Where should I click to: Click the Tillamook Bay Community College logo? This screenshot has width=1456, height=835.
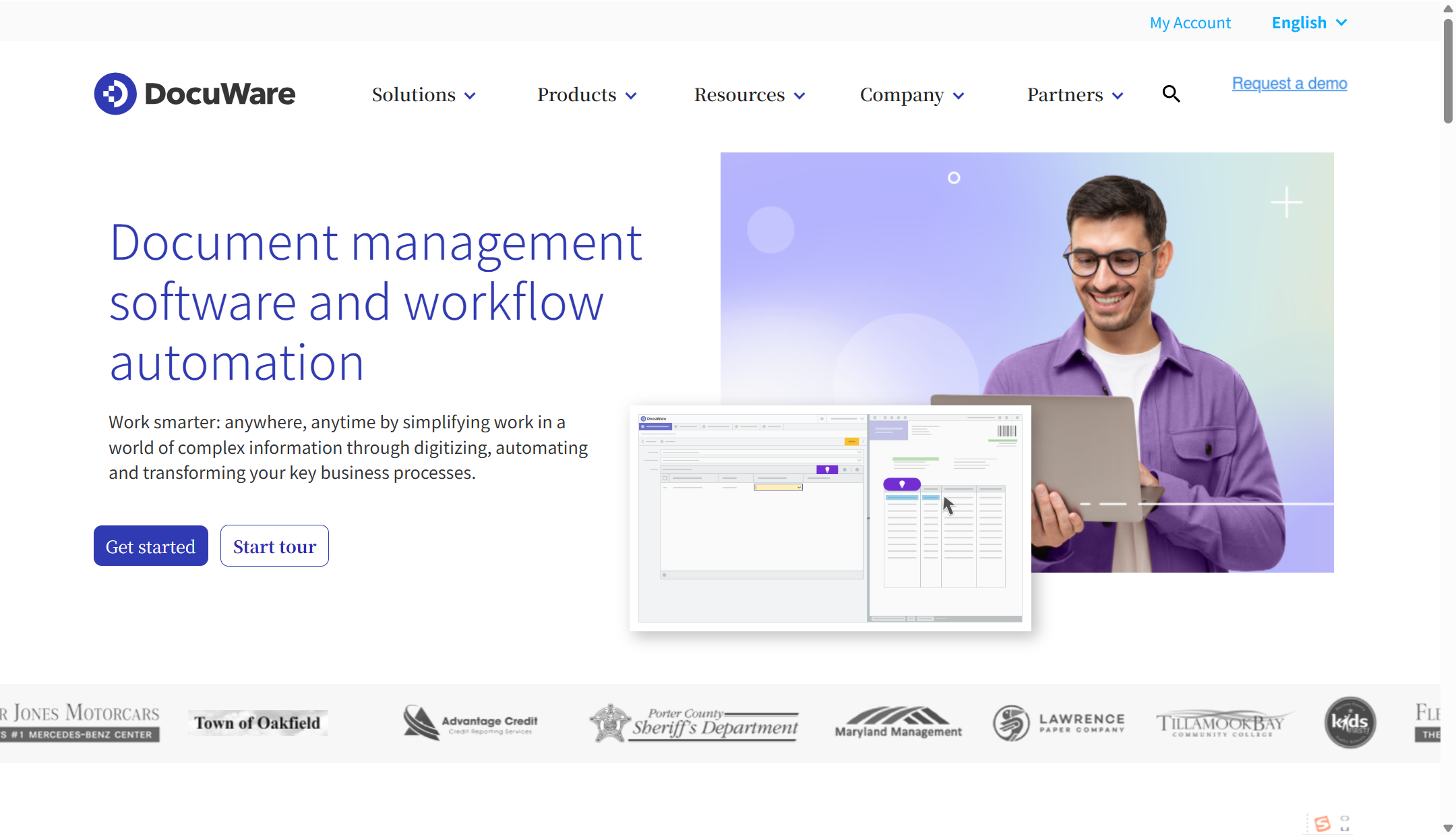coord(1221,723)
